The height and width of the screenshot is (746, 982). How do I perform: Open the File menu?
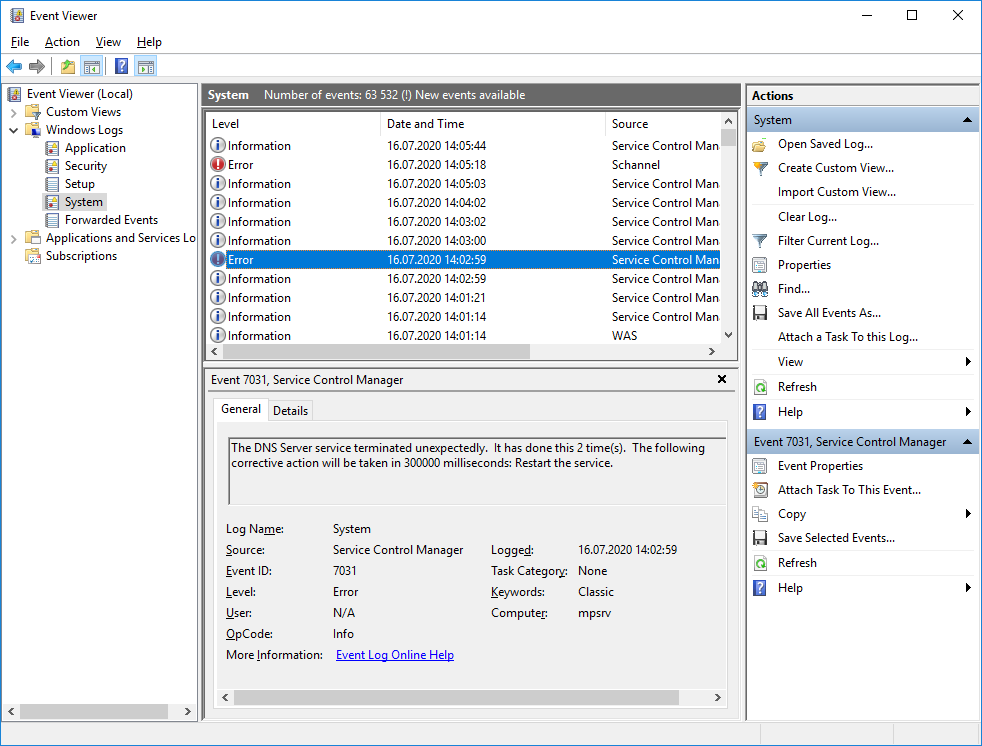[20, 42]
